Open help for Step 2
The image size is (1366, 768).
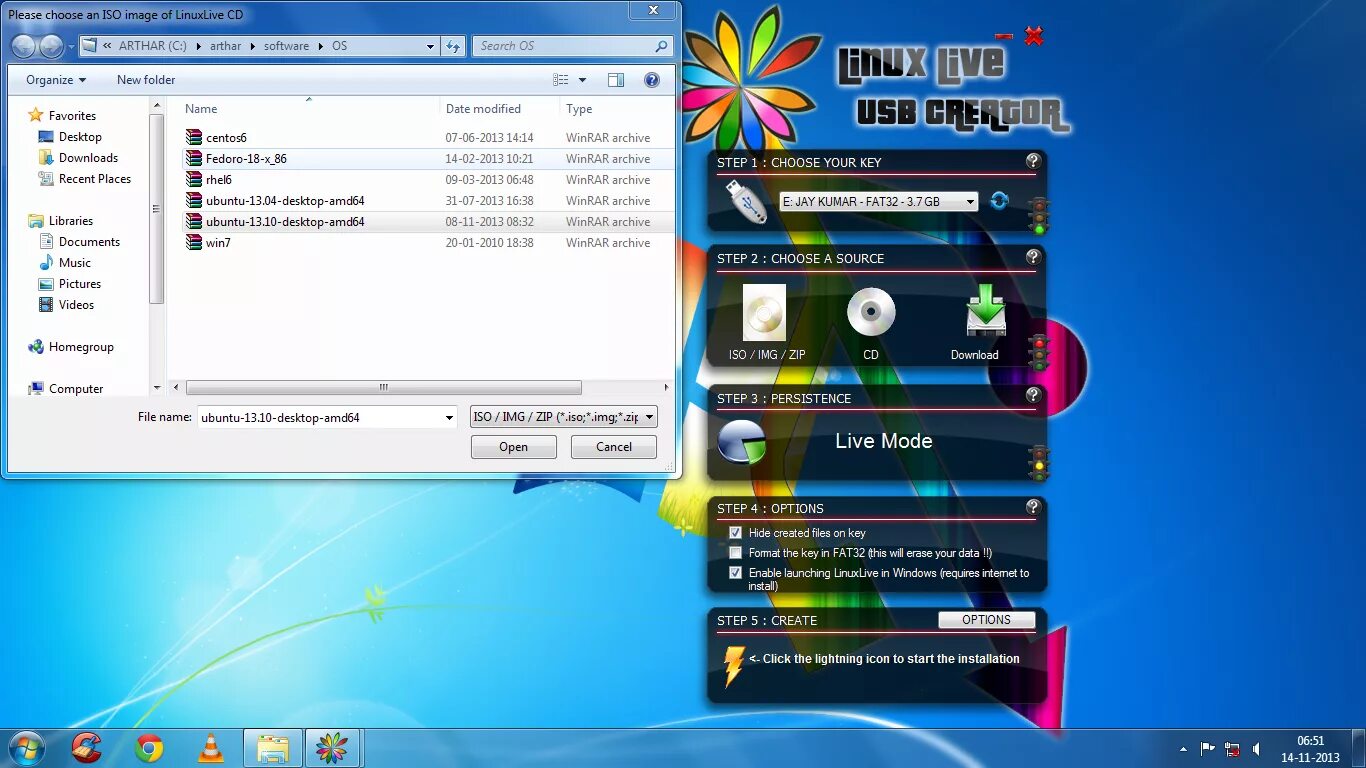click(1033, 257)
